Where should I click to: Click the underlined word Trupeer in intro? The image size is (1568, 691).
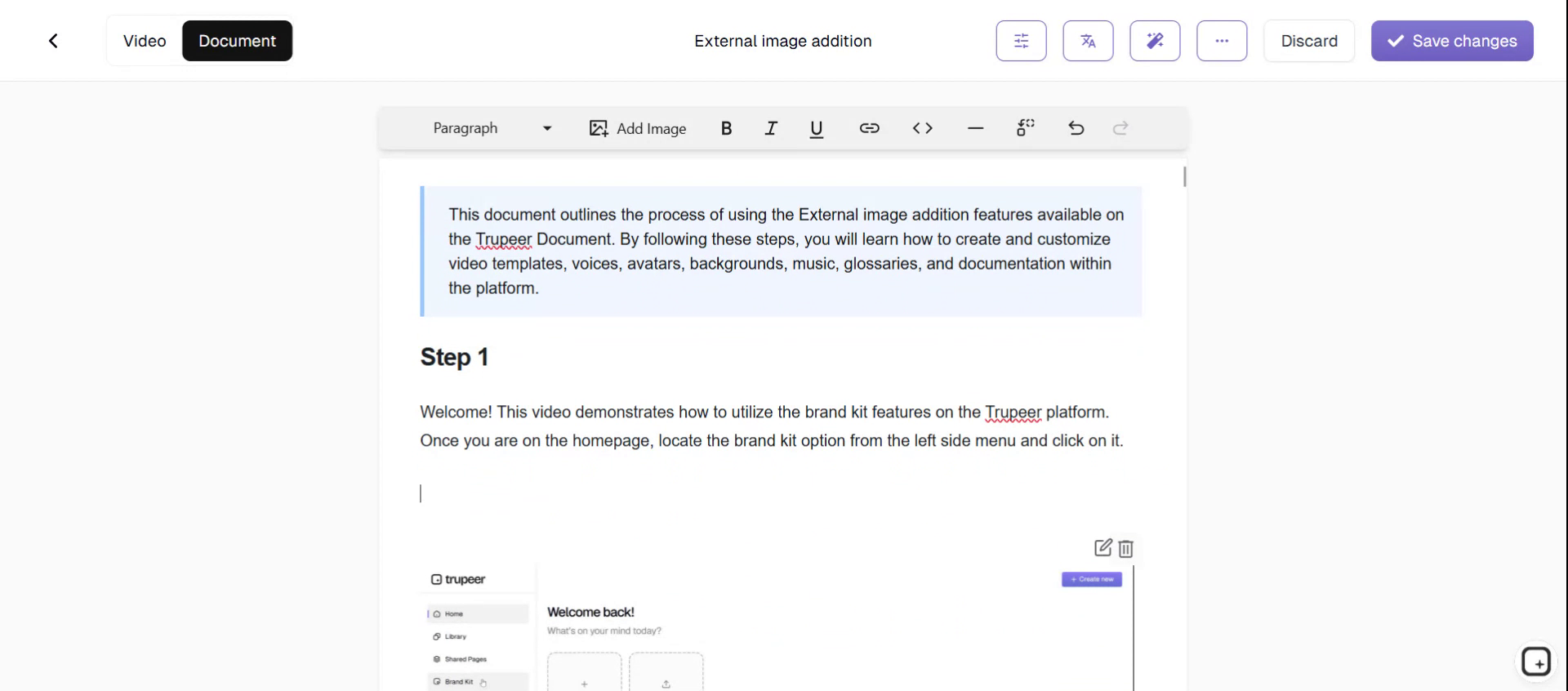(503, 239)
